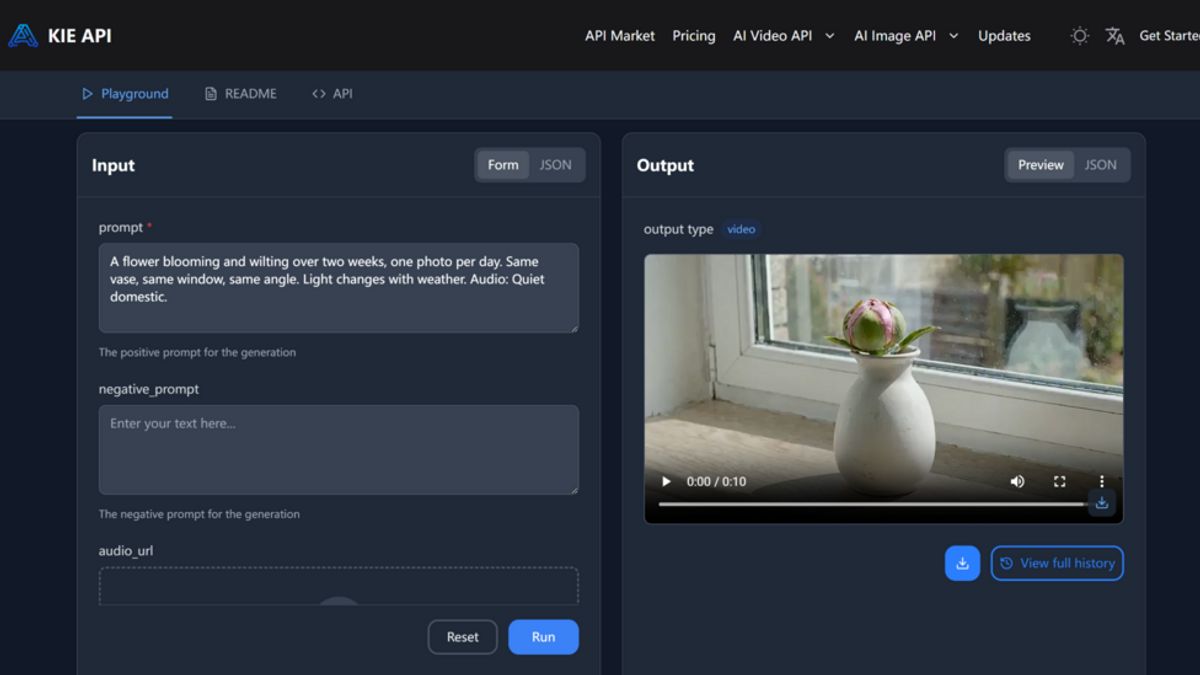Screen dimensions: 1200x675
Task: Click the 'The negative prompt for the generation' hint
Action: (x=199, y=514)
